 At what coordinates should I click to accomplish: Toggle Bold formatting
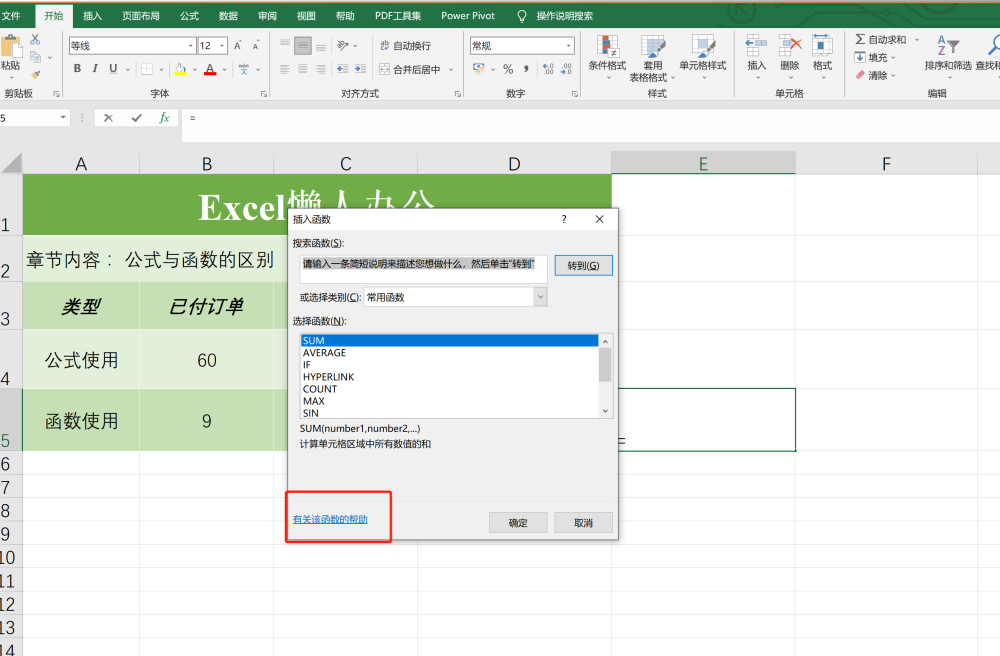pyautogui.click(x=77, y=69)
